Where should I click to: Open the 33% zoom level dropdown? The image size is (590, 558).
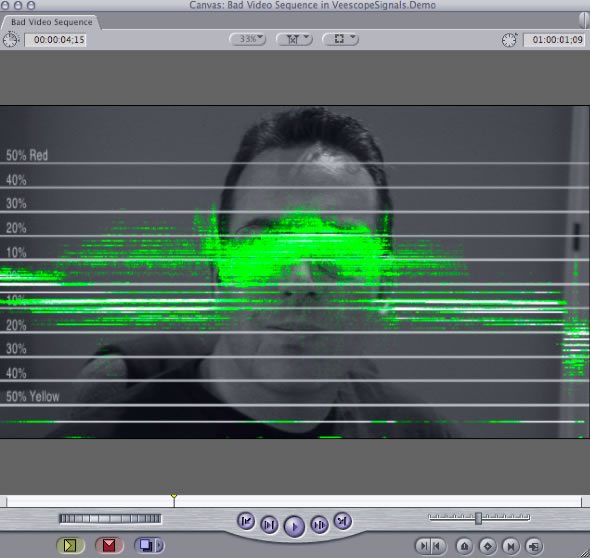[247, 39]
